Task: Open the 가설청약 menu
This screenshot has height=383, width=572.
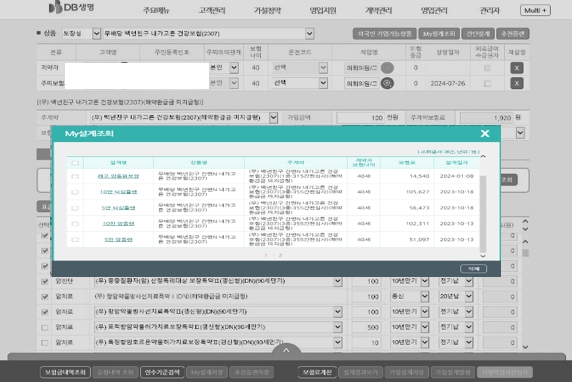Action: [x=267, y=10]
